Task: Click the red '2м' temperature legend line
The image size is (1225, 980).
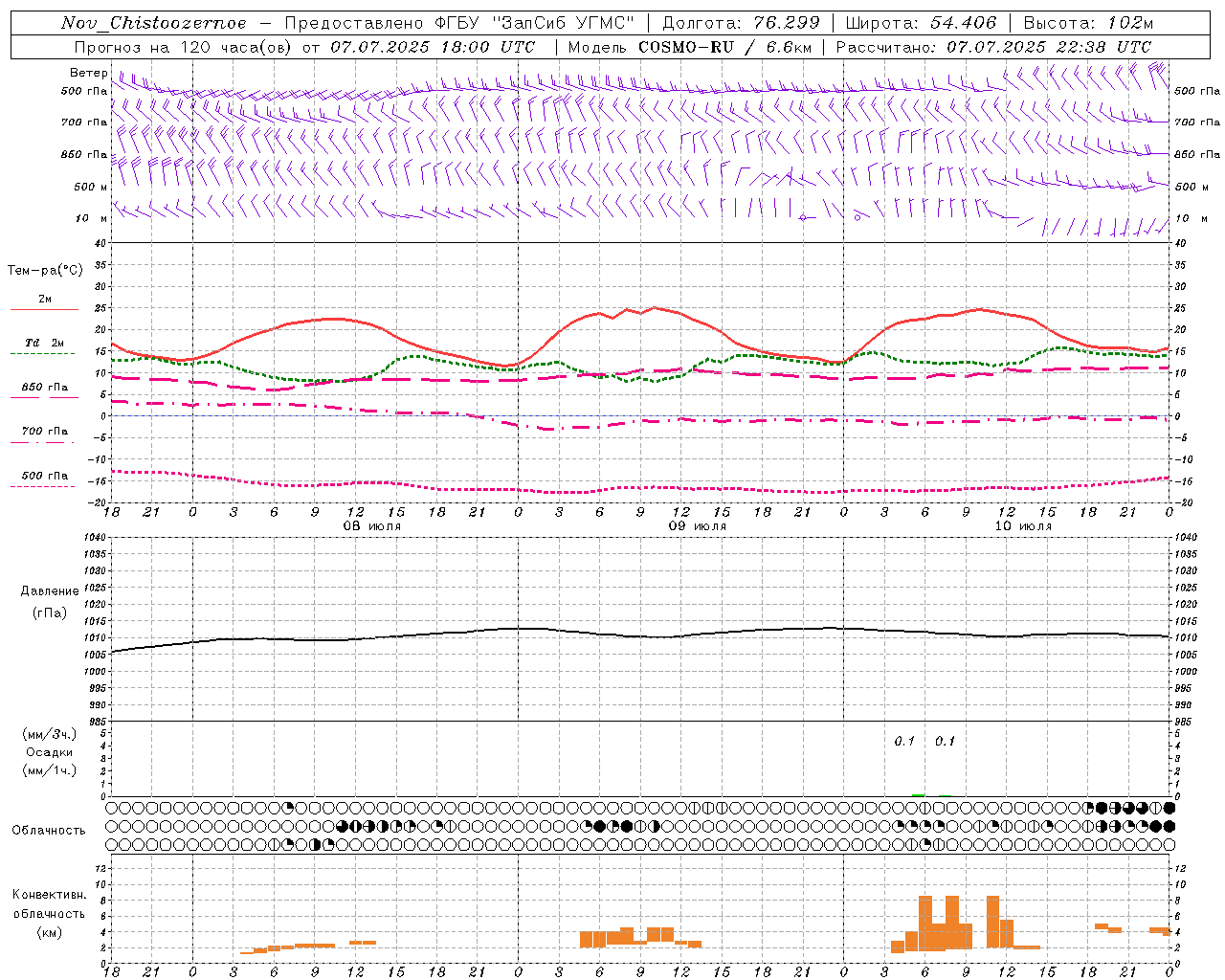Action: pyautogui.click(x=44, y=309)
